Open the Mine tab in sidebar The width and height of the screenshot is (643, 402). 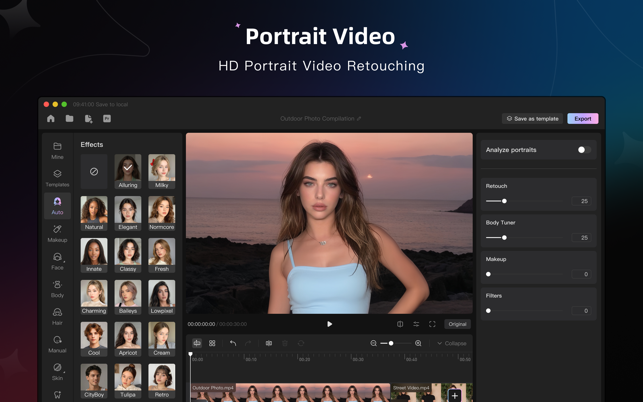click(57, 151)
